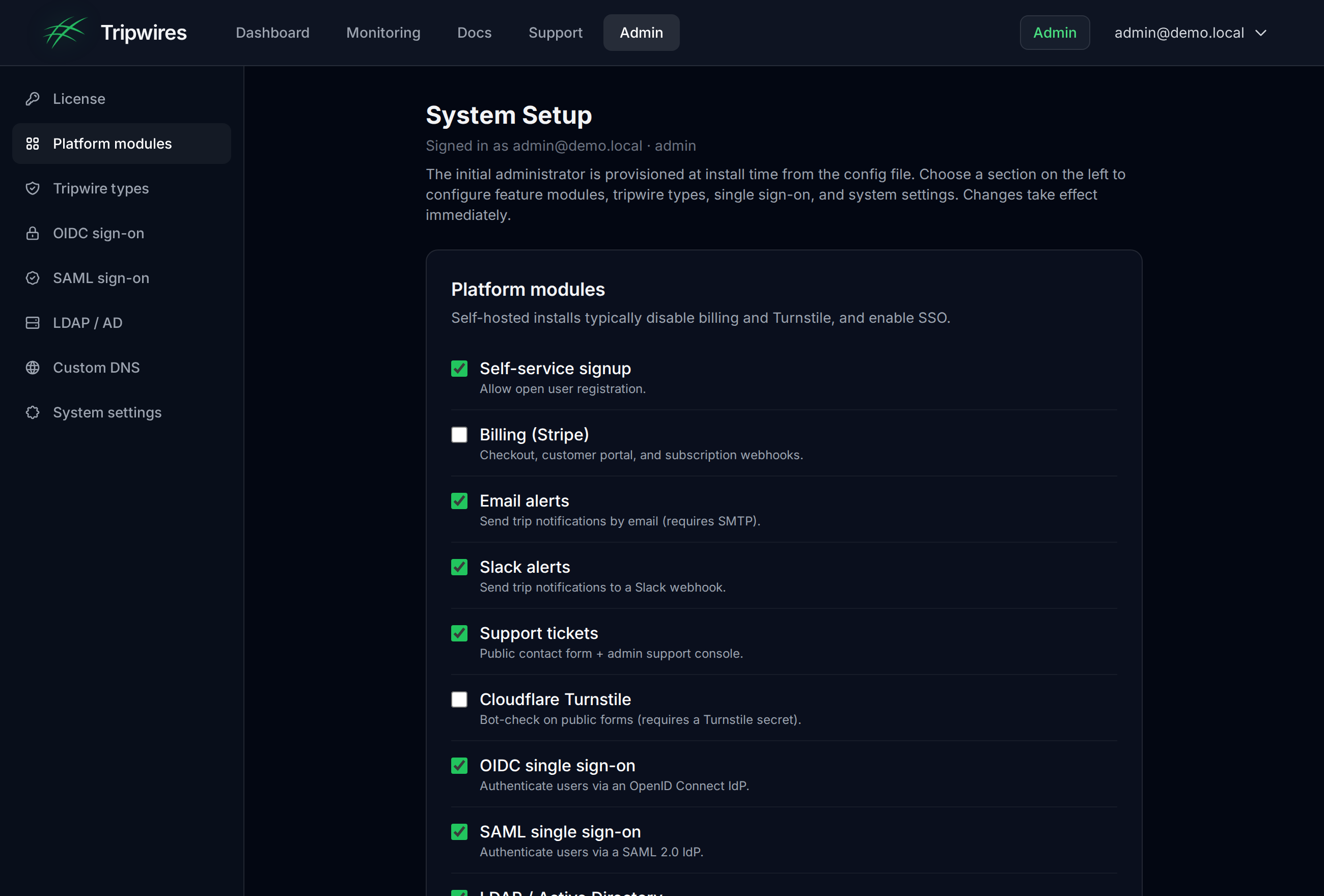
Task: Click the System settings gear icon
Action: point(33,412)
